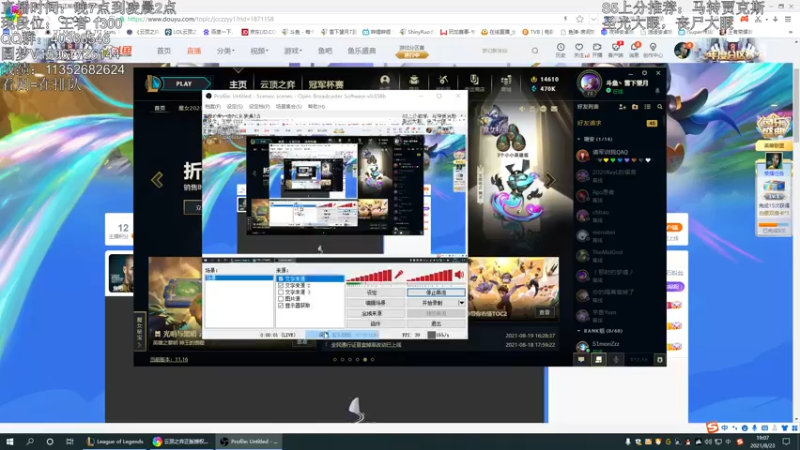Open the 帮助(H) menu in OBS
The image size is (800, 450).
coord(316,107)
